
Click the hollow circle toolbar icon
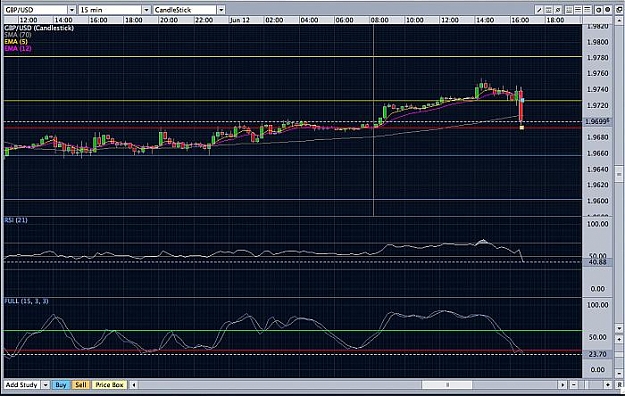598,10
